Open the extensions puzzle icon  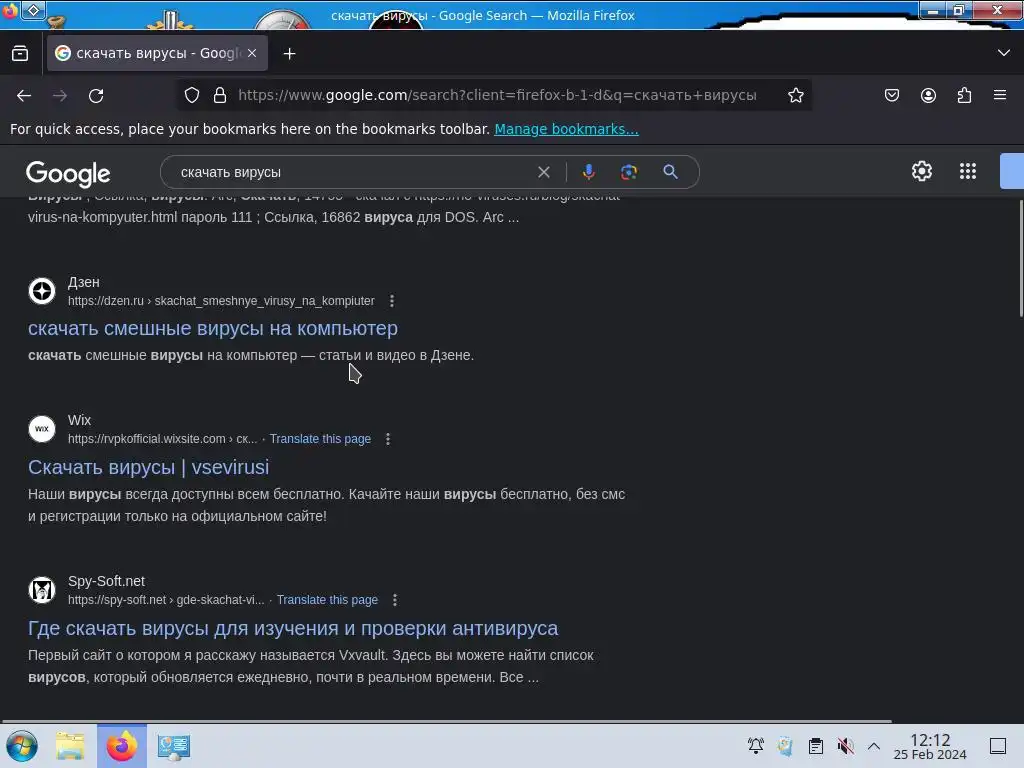click(x=964, y=95)
